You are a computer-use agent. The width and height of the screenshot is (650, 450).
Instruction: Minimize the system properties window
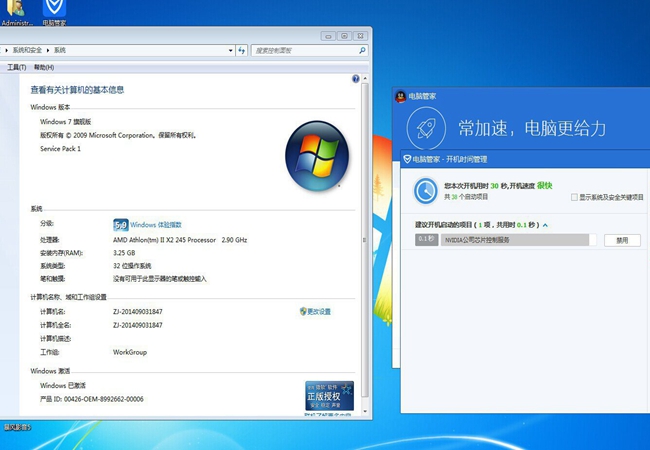point(328,36)
